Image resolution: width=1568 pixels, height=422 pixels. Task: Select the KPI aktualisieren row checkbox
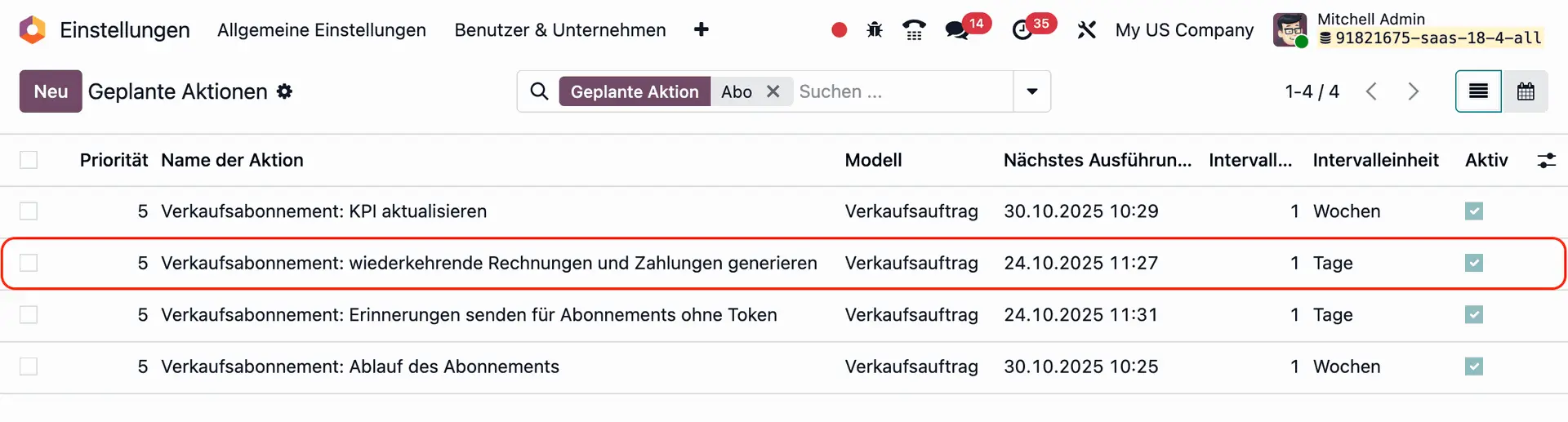pyautogui.click(x=29, y=211)
